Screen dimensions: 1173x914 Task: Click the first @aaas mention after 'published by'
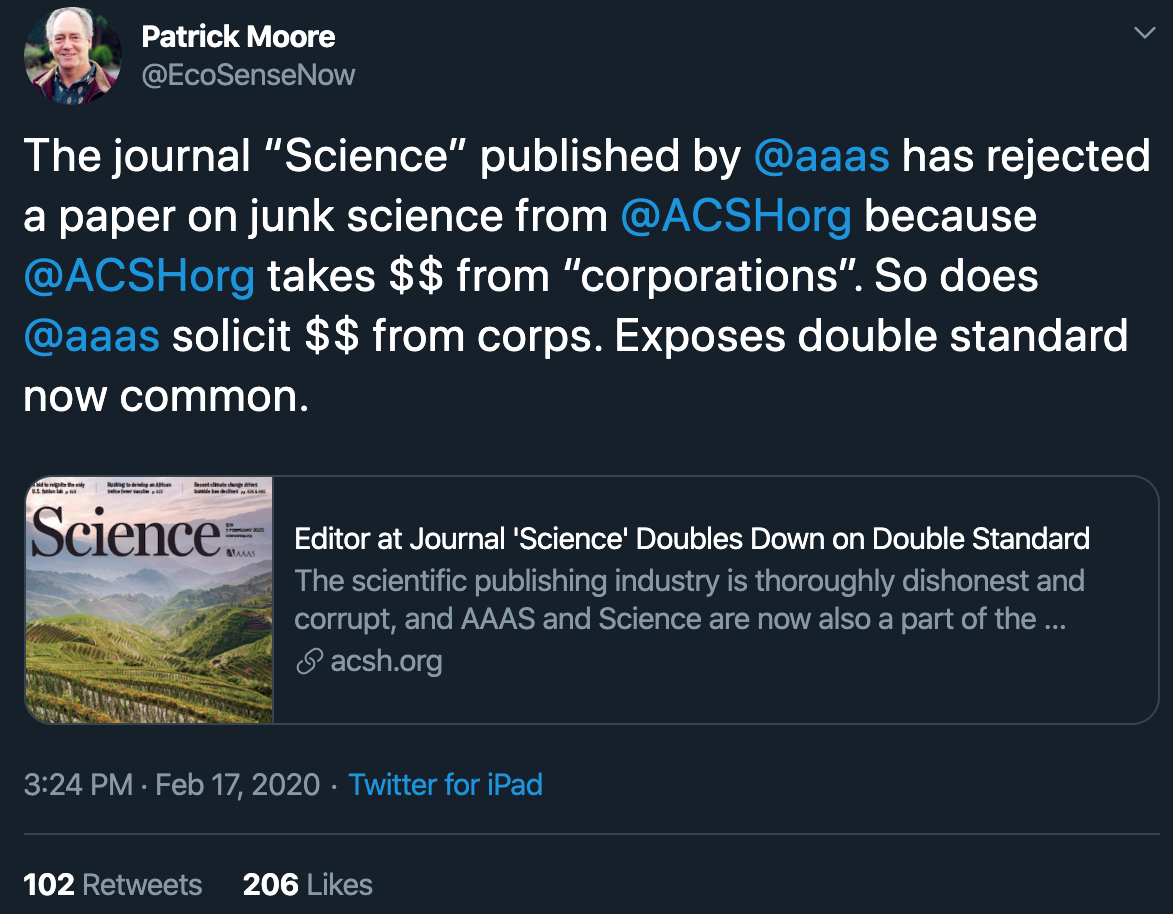[x=821, y=157]
